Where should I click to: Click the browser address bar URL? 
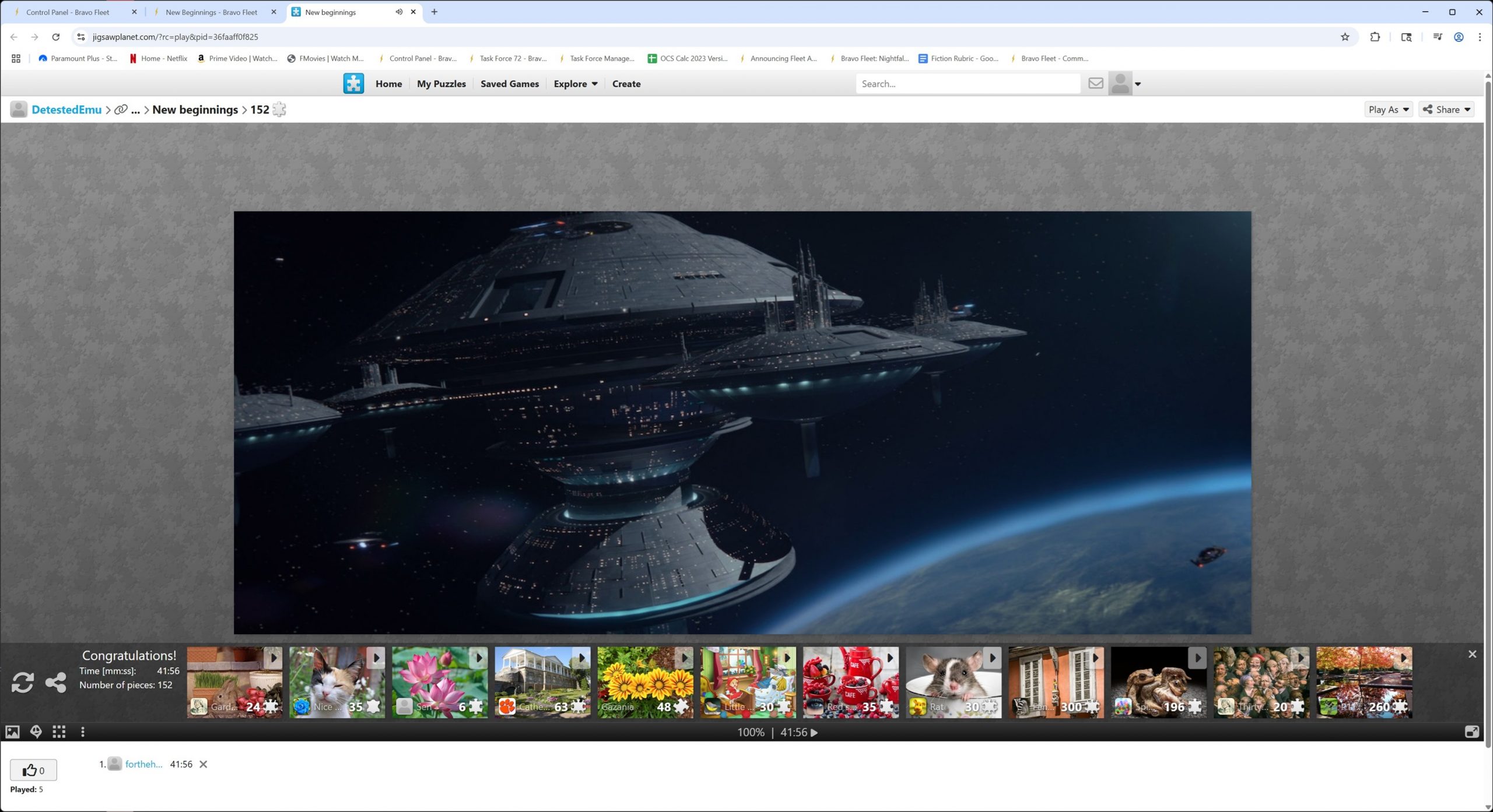(175, 37)
